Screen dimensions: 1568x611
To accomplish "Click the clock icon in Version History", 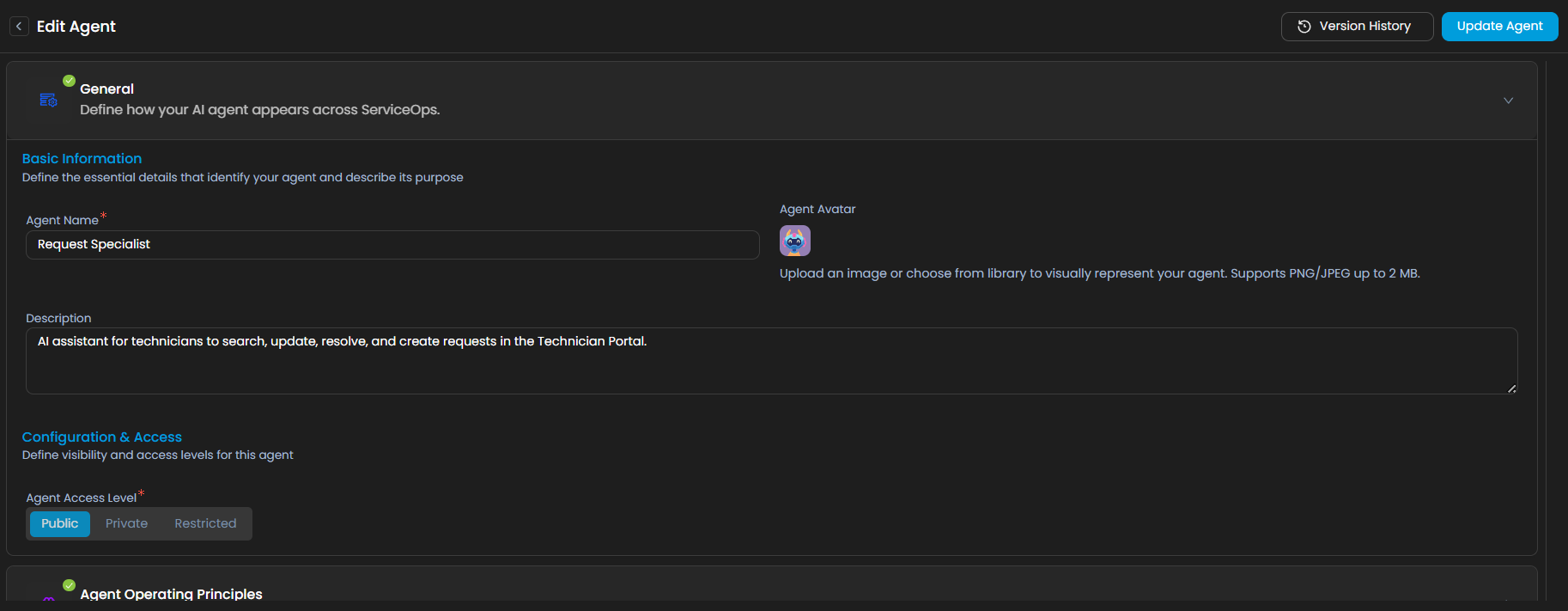I will tap(1304, 27).
